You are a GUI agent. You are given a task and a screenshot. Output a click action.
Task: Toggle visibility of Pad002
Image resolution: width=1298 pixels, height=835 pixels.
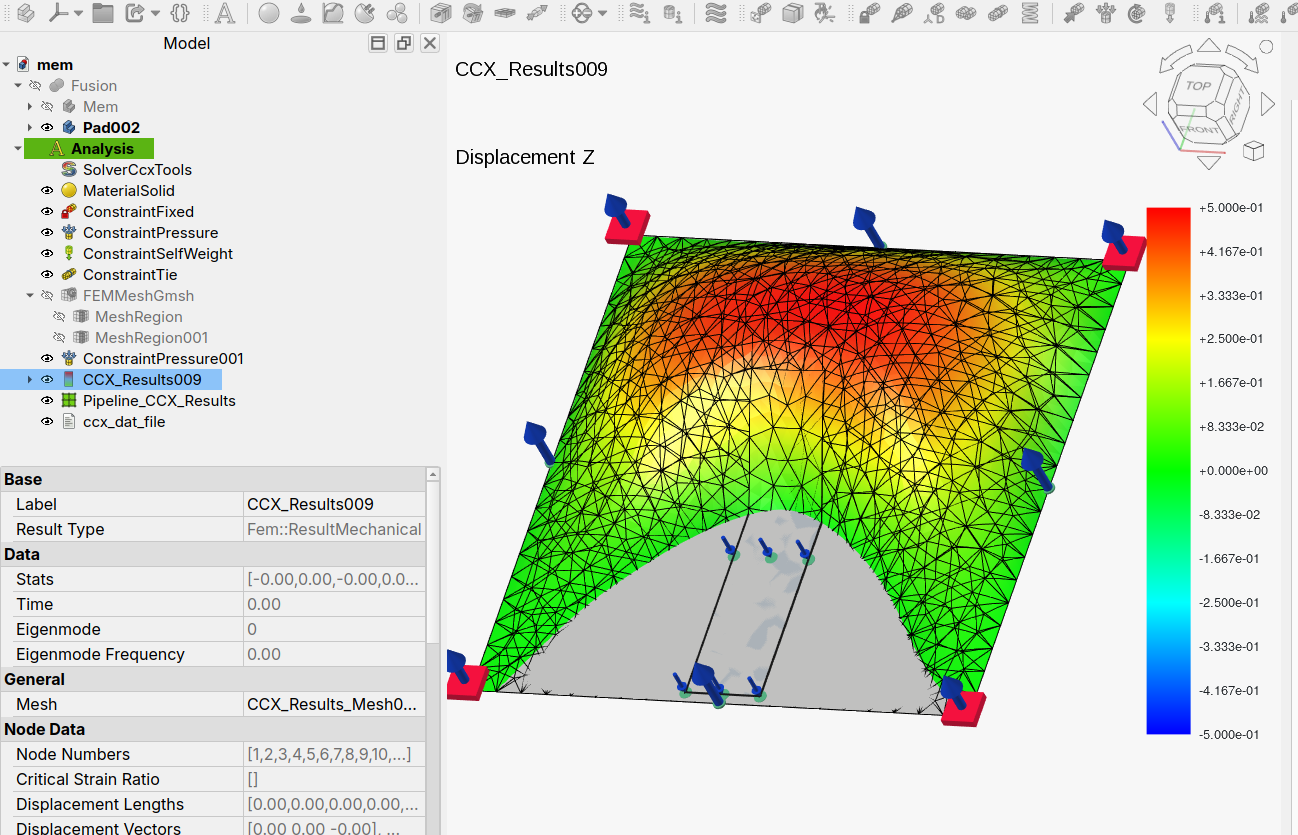pyautogui.click(x=47, y=128)
